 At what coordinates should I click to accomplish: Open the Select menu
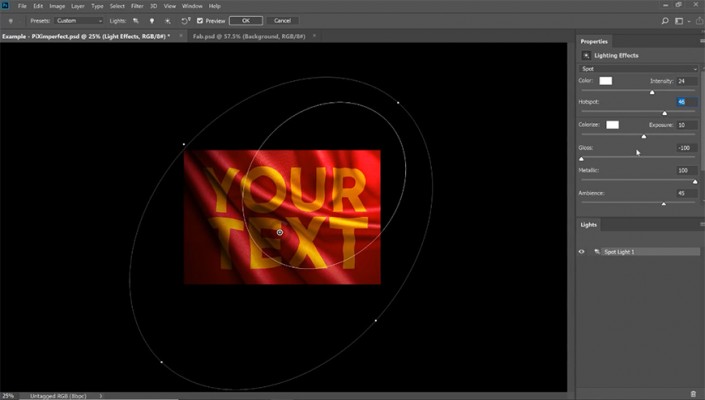[117, 6]
